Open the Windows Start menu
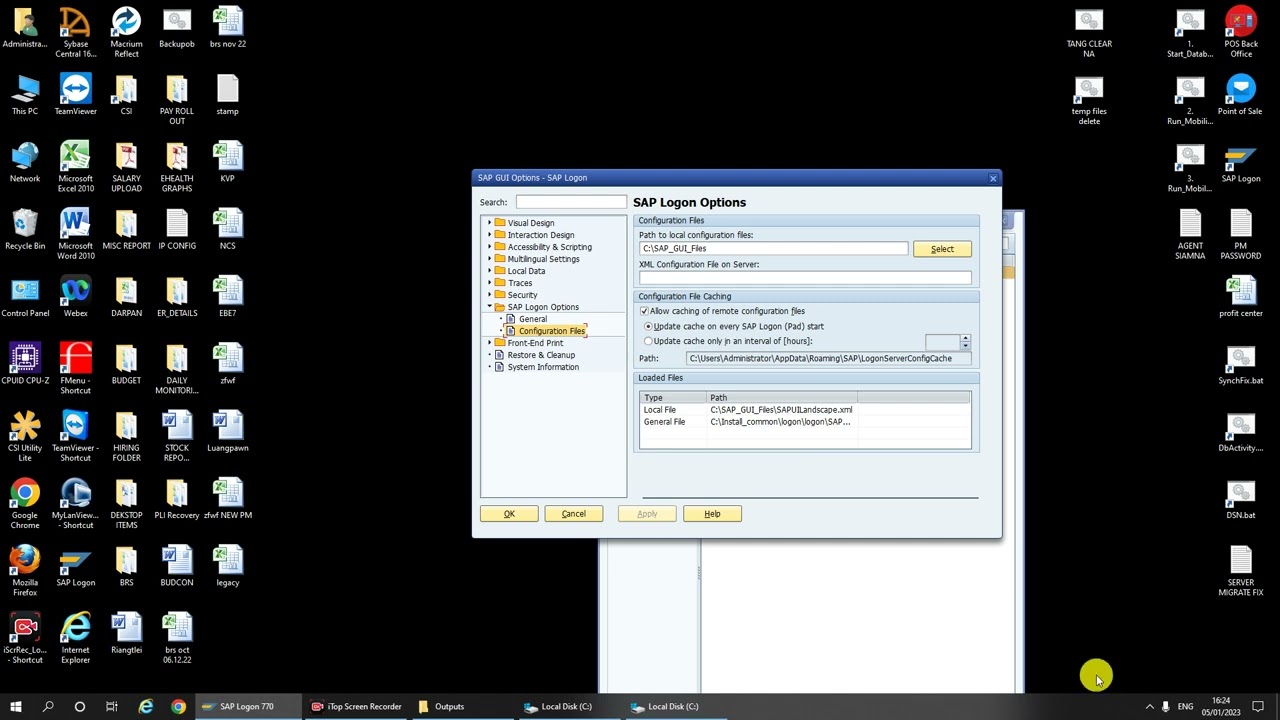The width and height of the screenshot is (1280, 720). [x=16, y=707]
